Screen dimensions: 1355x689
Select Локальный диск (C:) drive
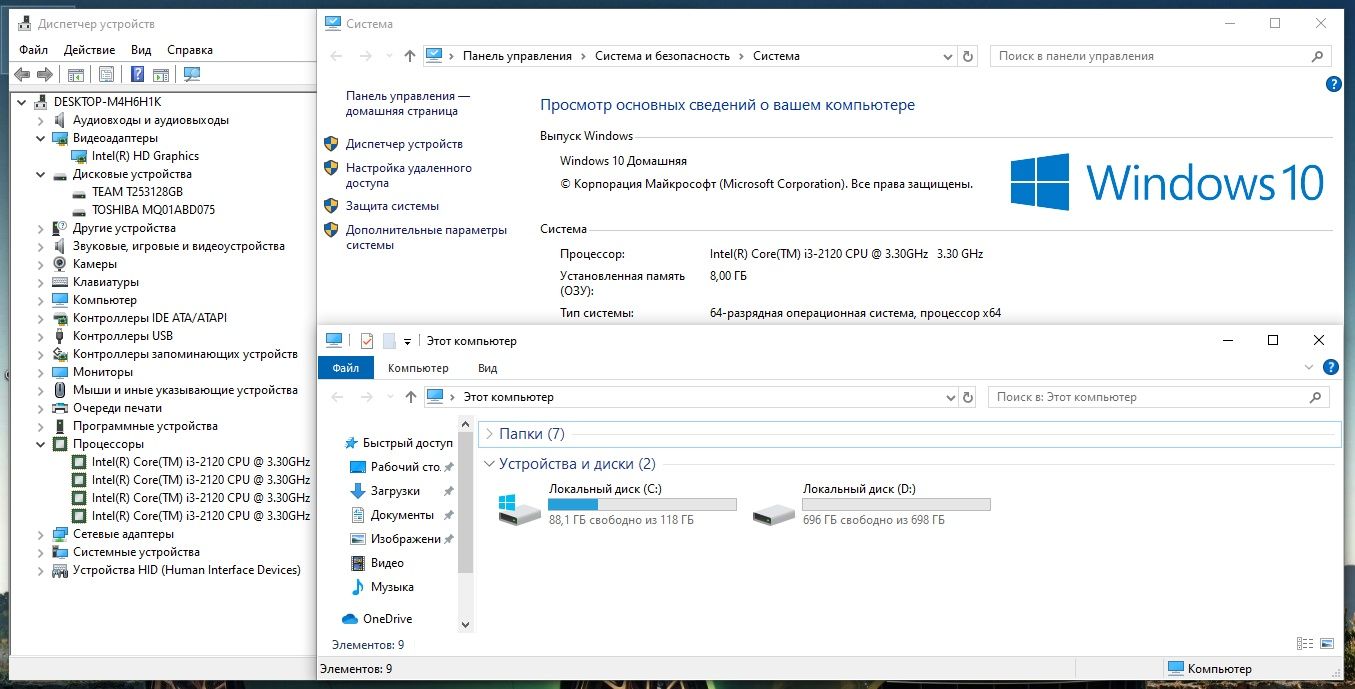pyautogui.click(x=618, y=505)
